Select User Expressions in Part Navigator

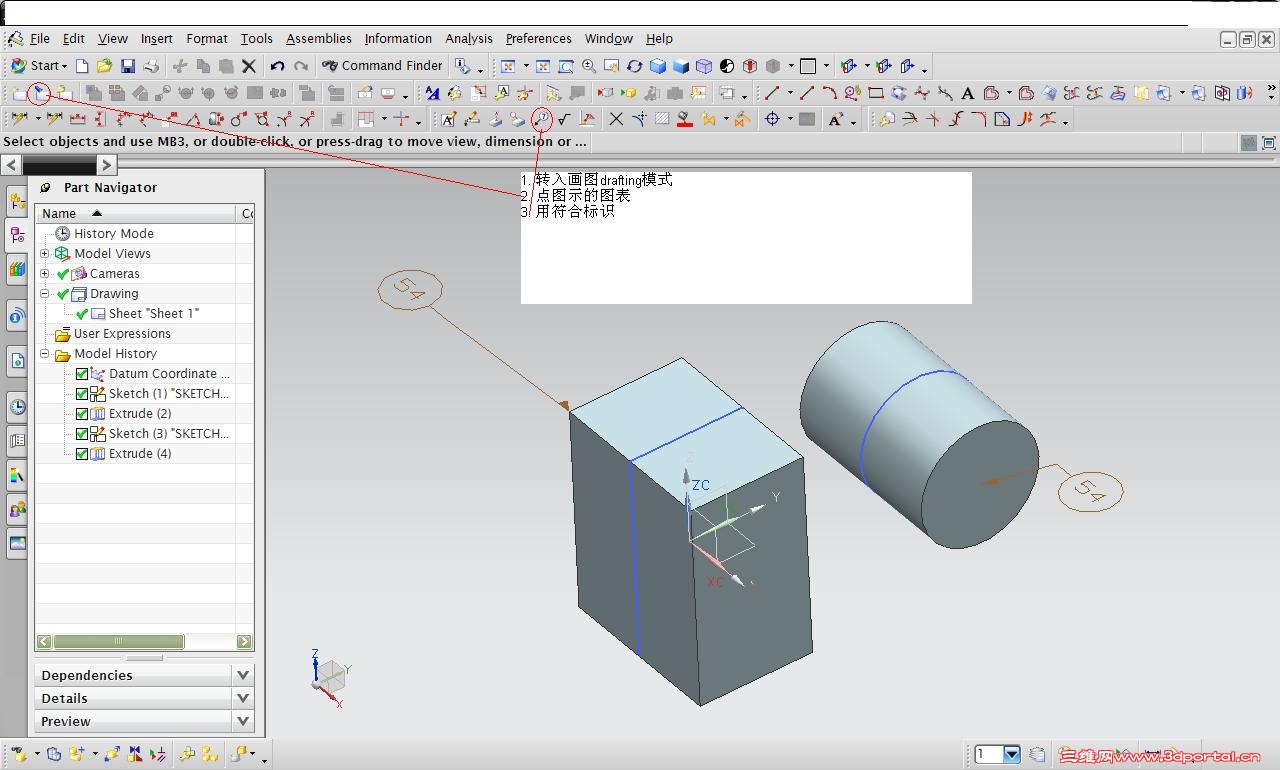coord(122,334)
